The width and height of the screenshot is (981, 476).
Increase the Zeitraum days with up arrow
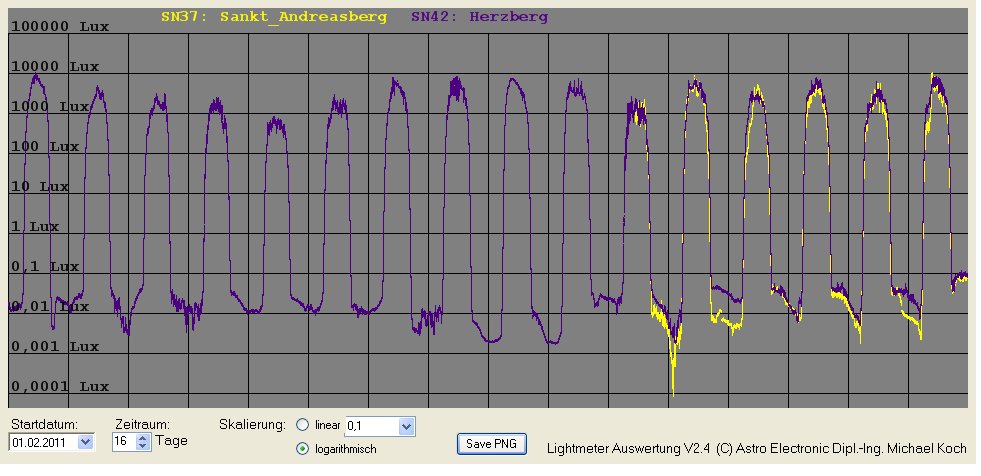pyautogui.click(x=143, y=438)
